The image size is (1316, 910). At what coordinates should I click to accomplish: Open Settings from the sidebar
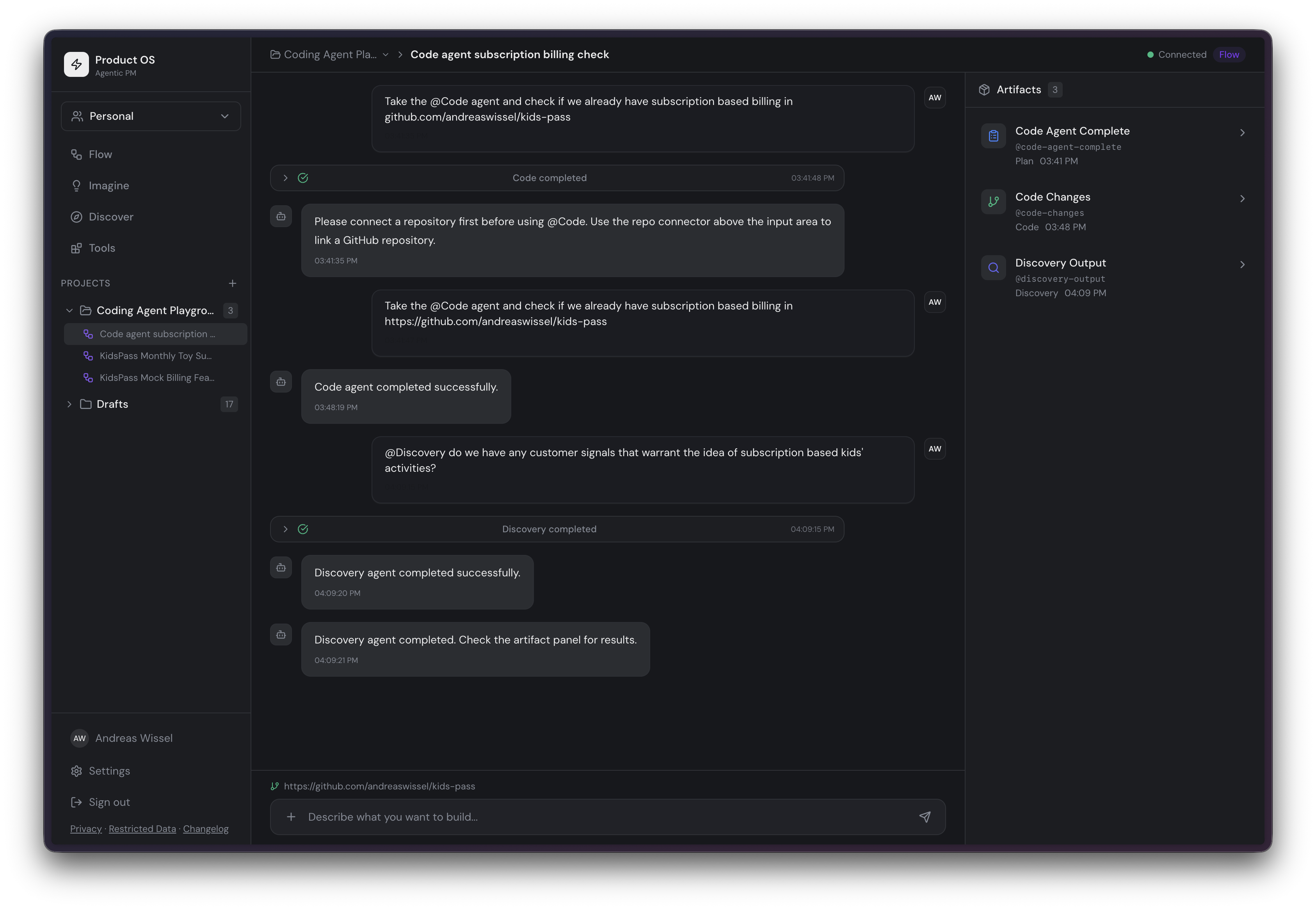click(x=109, y=771)
